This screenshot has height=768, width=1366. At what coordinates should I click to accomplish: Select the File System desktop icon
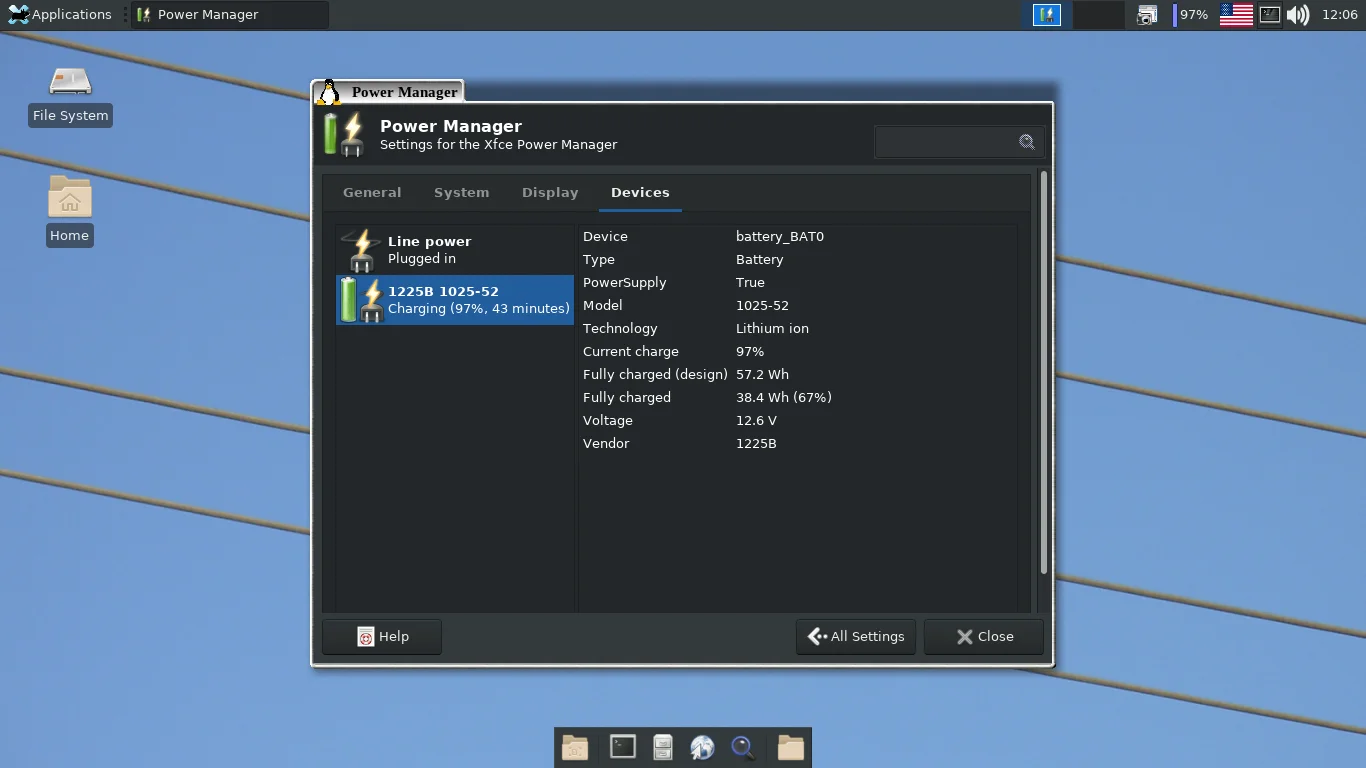tap(70, 96)
